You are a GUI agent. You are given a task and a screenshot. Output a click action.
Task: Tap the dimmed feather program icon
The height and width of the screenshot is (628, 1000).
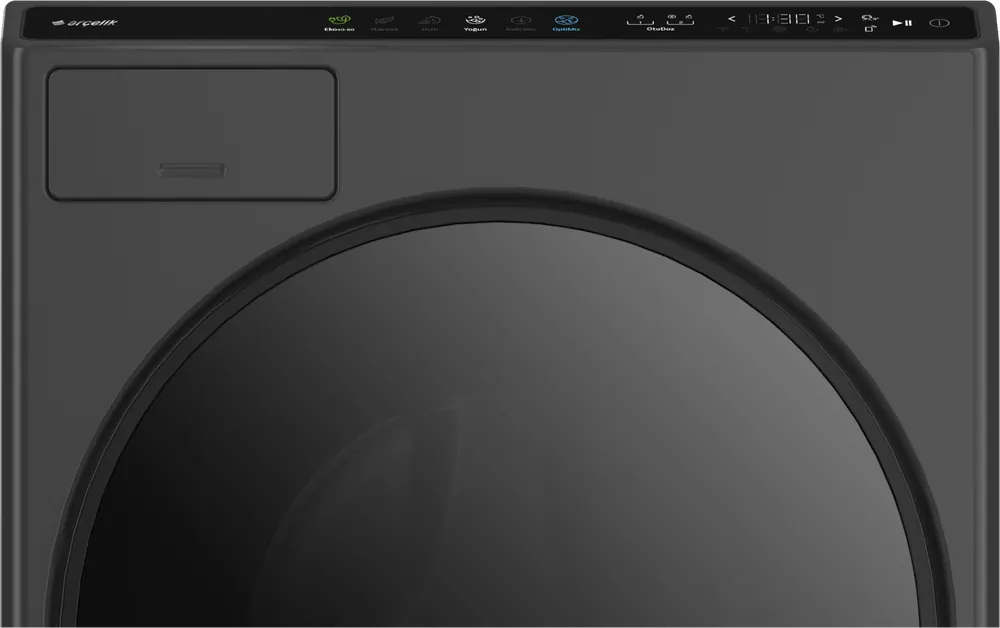coord(384,20)
